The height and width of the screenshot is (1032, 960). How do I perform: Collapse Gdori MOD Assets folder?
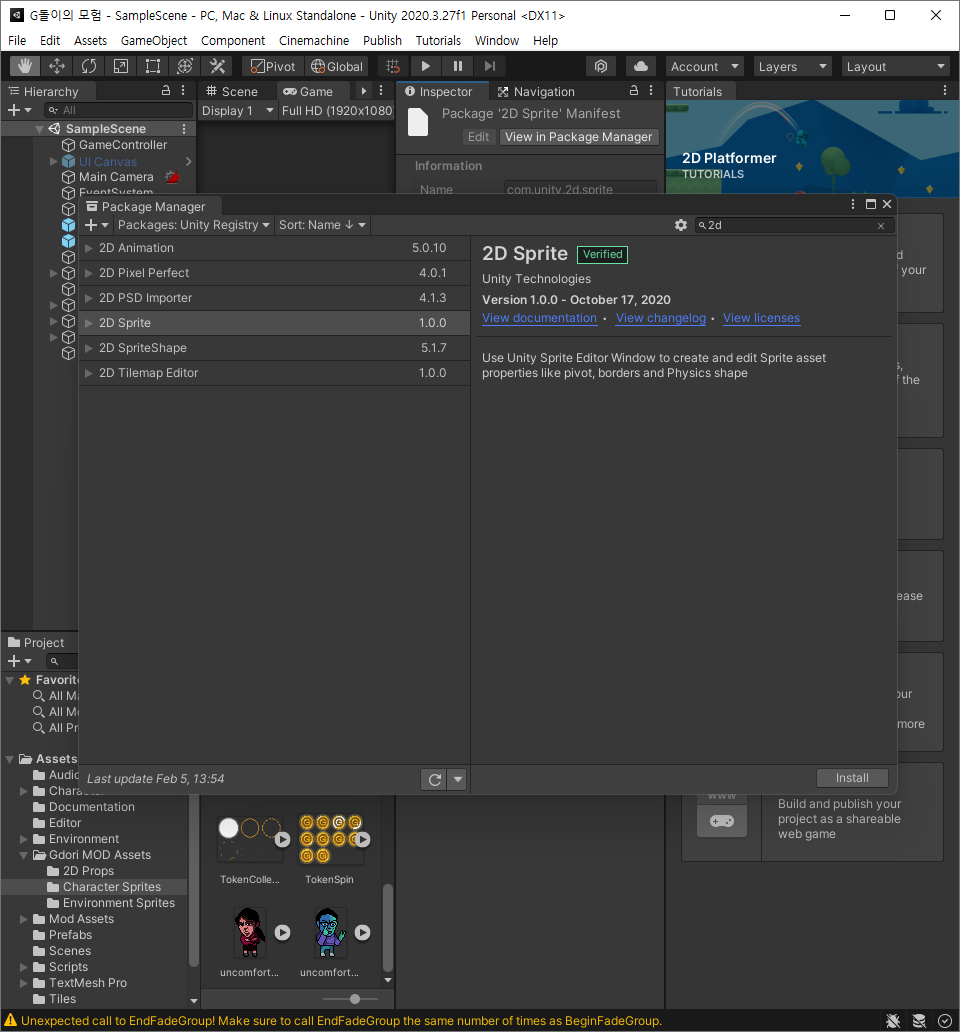point(24,855)
